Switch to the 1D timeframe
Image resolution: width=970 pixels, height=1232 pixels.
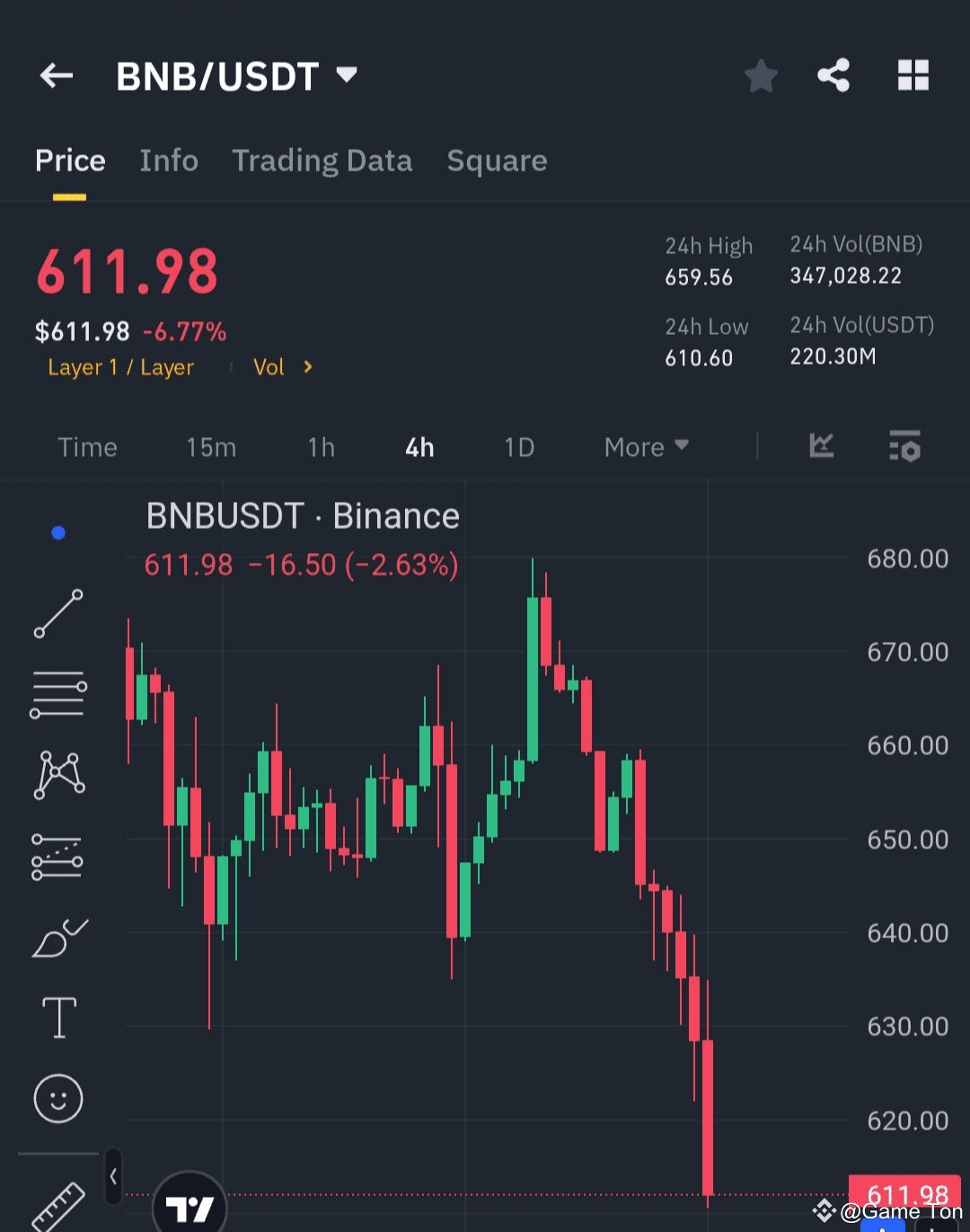pyautogui.click(x=519, y=447)
